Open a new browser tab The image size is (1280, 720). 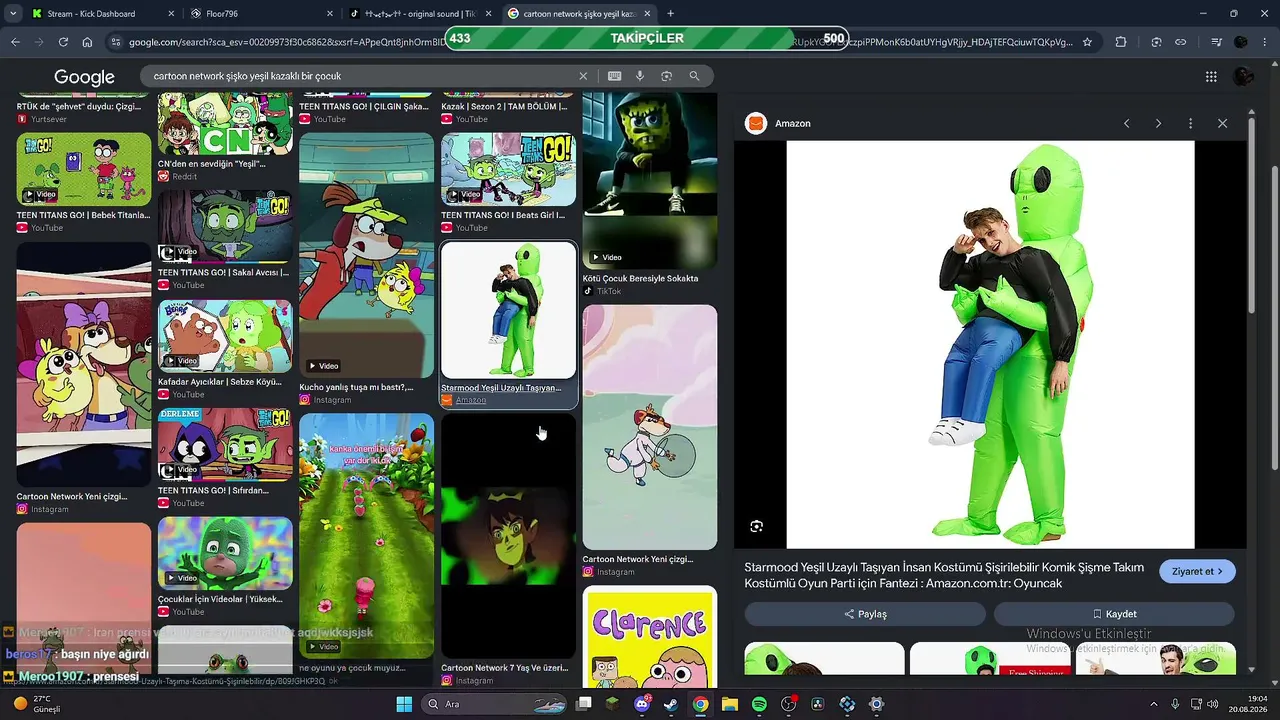pos(670,14)
